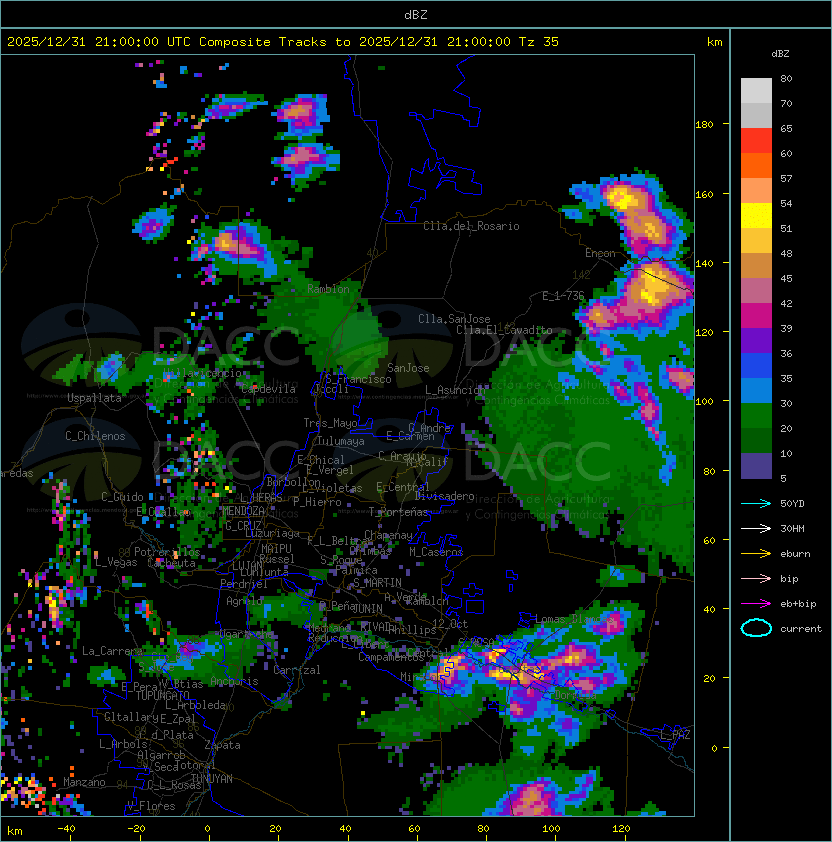Click the MENDOZA city label
Image resolution: width=832 pixels, height=842 pixels.
[243, 511]
